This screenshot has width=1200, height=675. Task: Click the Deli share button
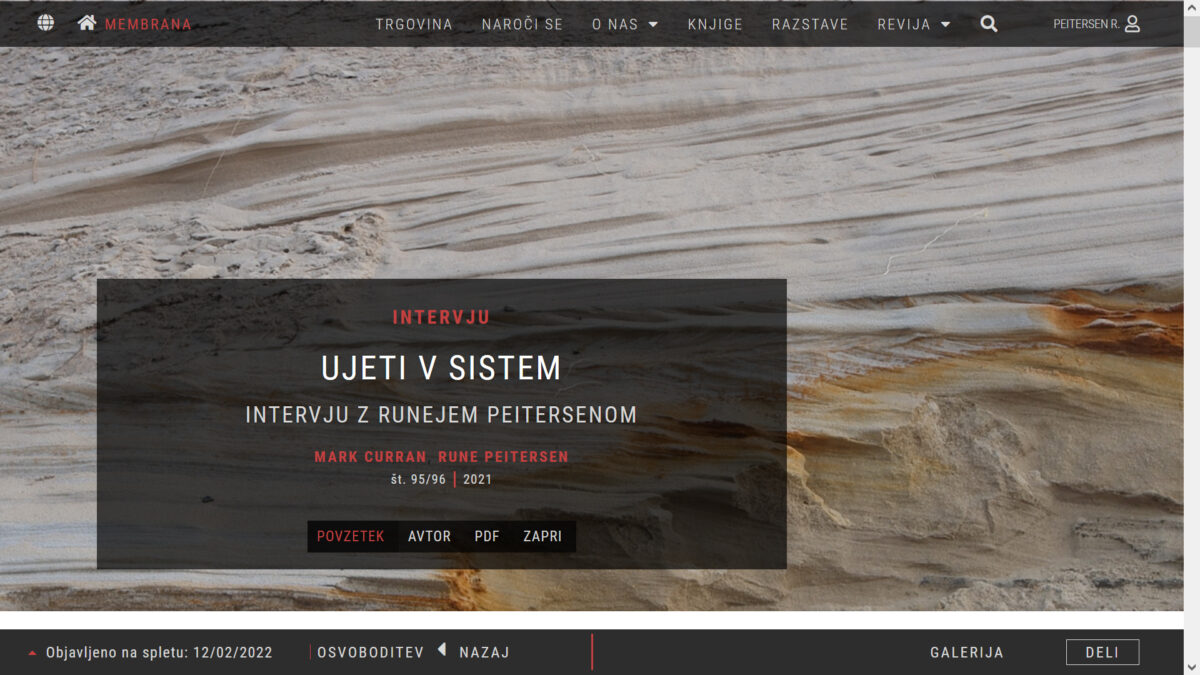point(1102,652)
